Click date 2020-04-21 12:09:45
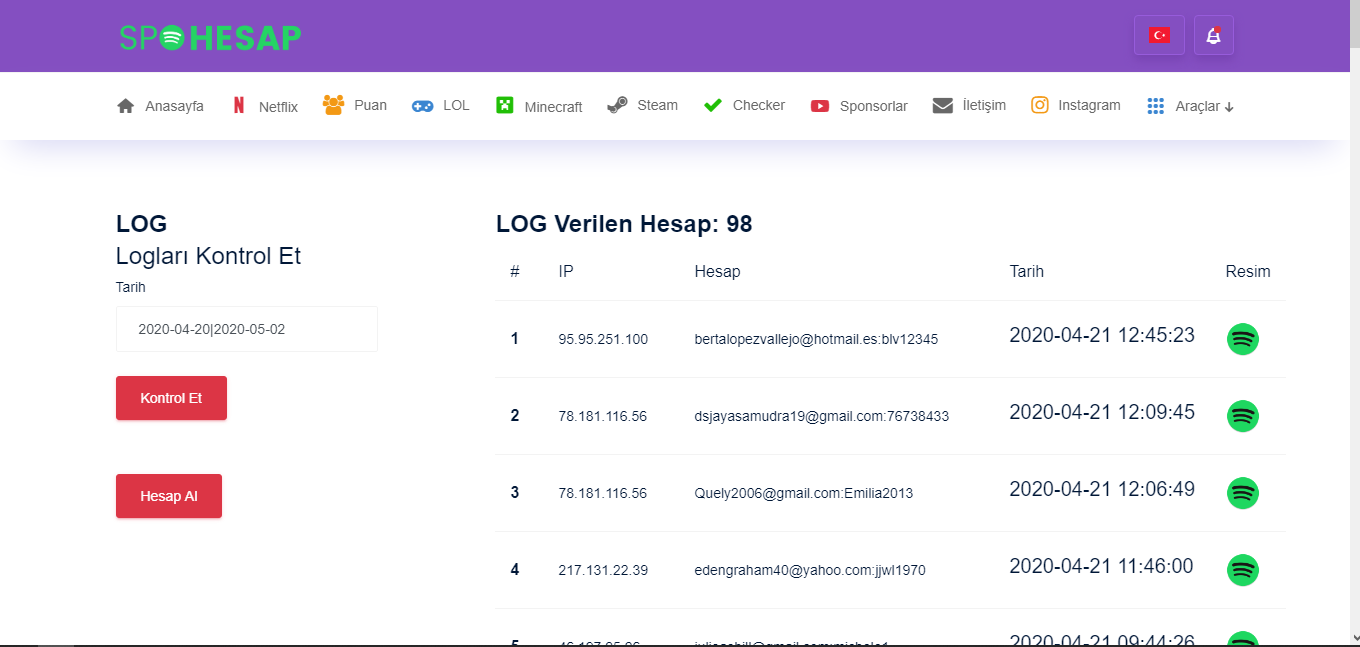The width and height of the screenshot is (1360, 647). (x=1102, y=412)
